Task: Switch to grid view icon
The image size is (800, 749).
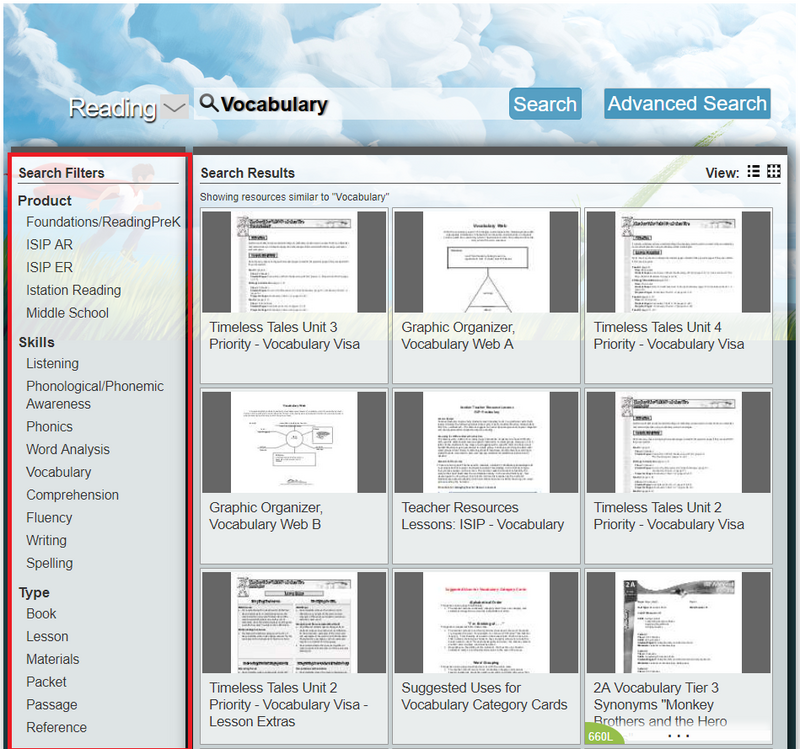Action: pos(773,171)
